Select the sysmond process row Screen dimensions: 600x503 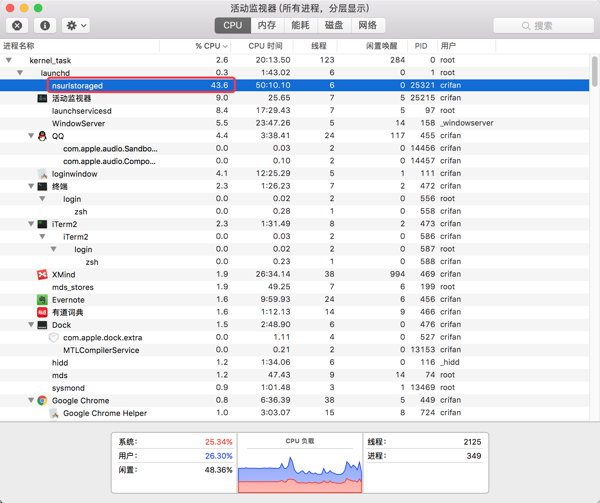click(x=294, y=388)
